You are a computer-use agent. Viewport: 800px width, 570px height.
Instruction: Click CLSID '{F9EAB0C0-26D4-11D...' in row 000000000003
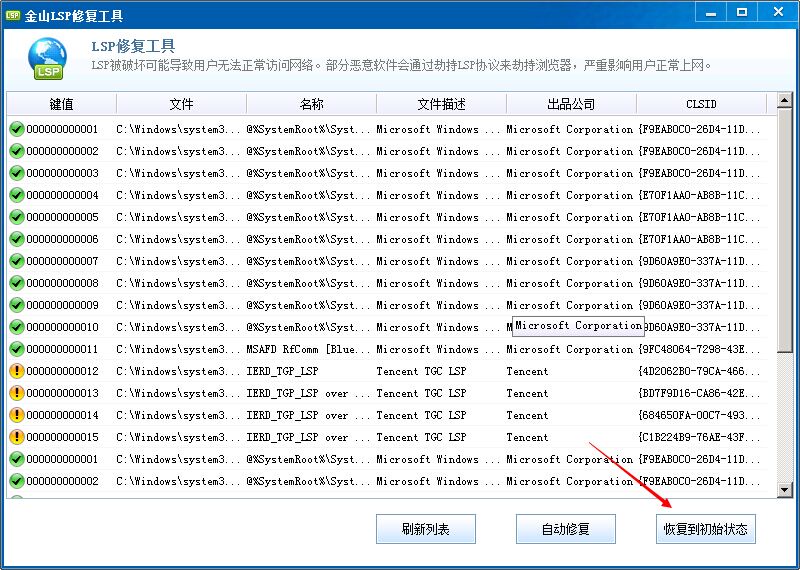(699, 173)
